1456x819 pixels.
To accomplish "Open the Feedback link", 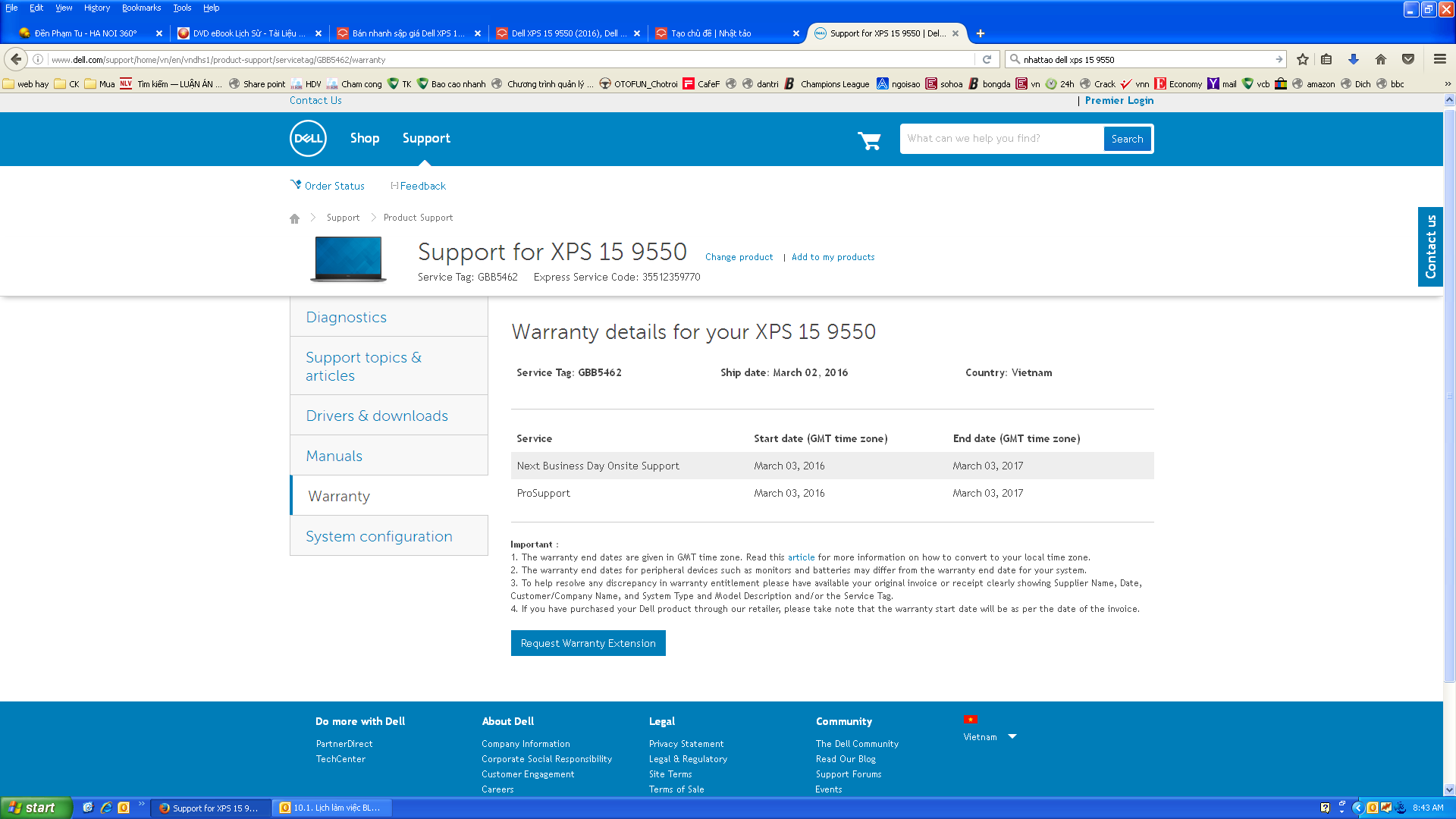I will coord(418,186).
